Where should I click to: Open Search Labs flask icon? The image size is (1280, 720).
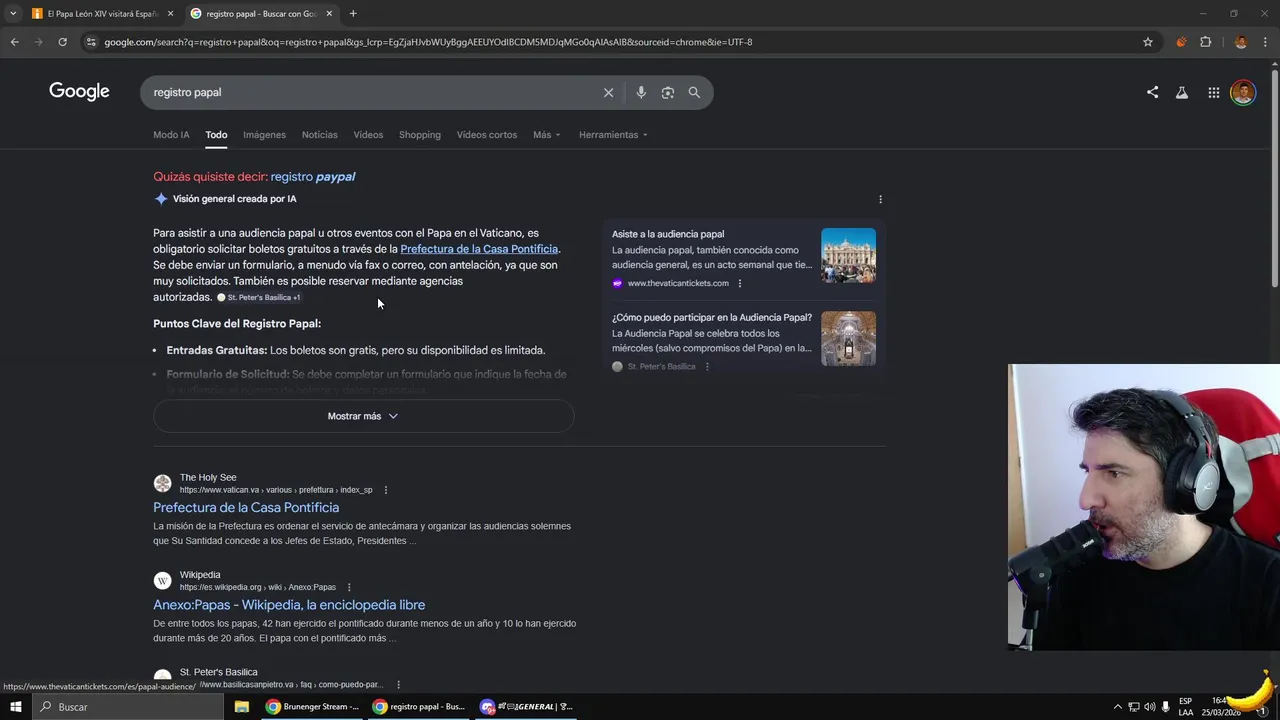1182,92
